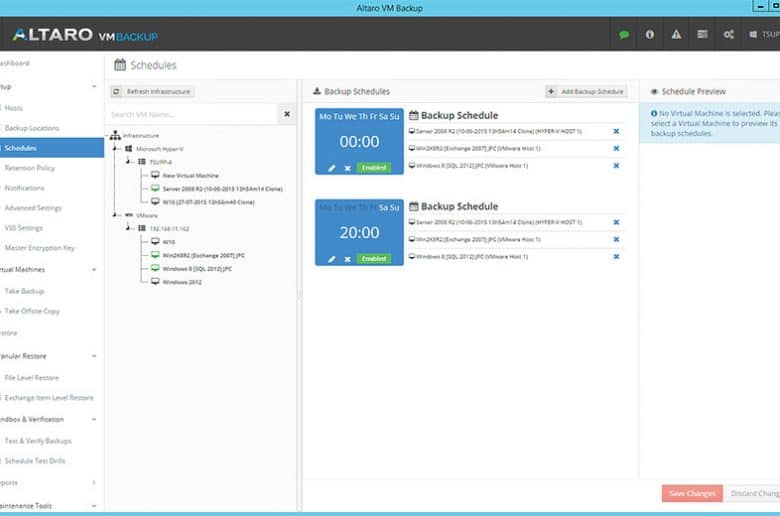This screenshot has width=780, height=516.
Task: Open VSS Settings in sidebar
Action: pos(23,227)
